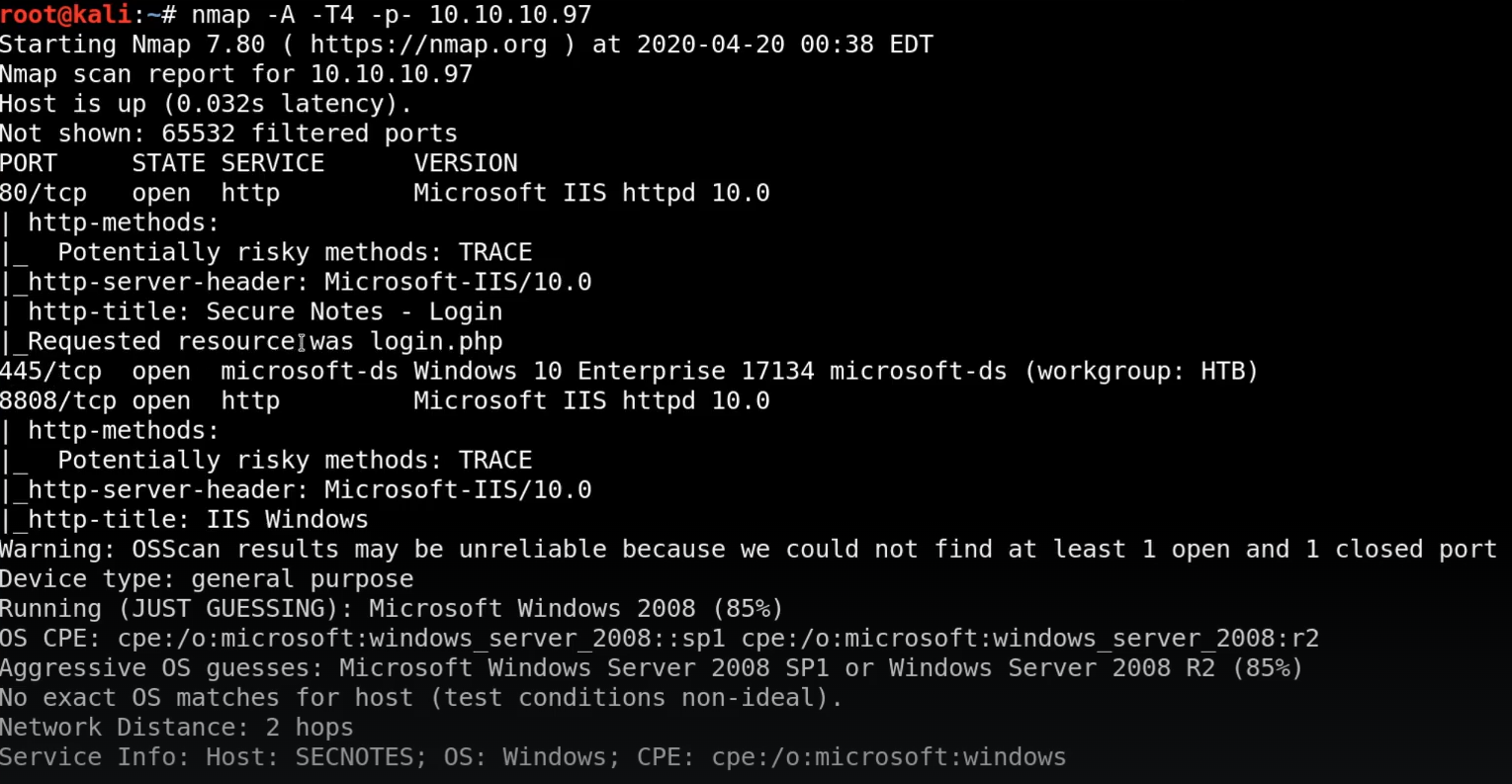The image size is (1512, 784).
Task: Click the SERVICE column header
Action: [272, 163]
